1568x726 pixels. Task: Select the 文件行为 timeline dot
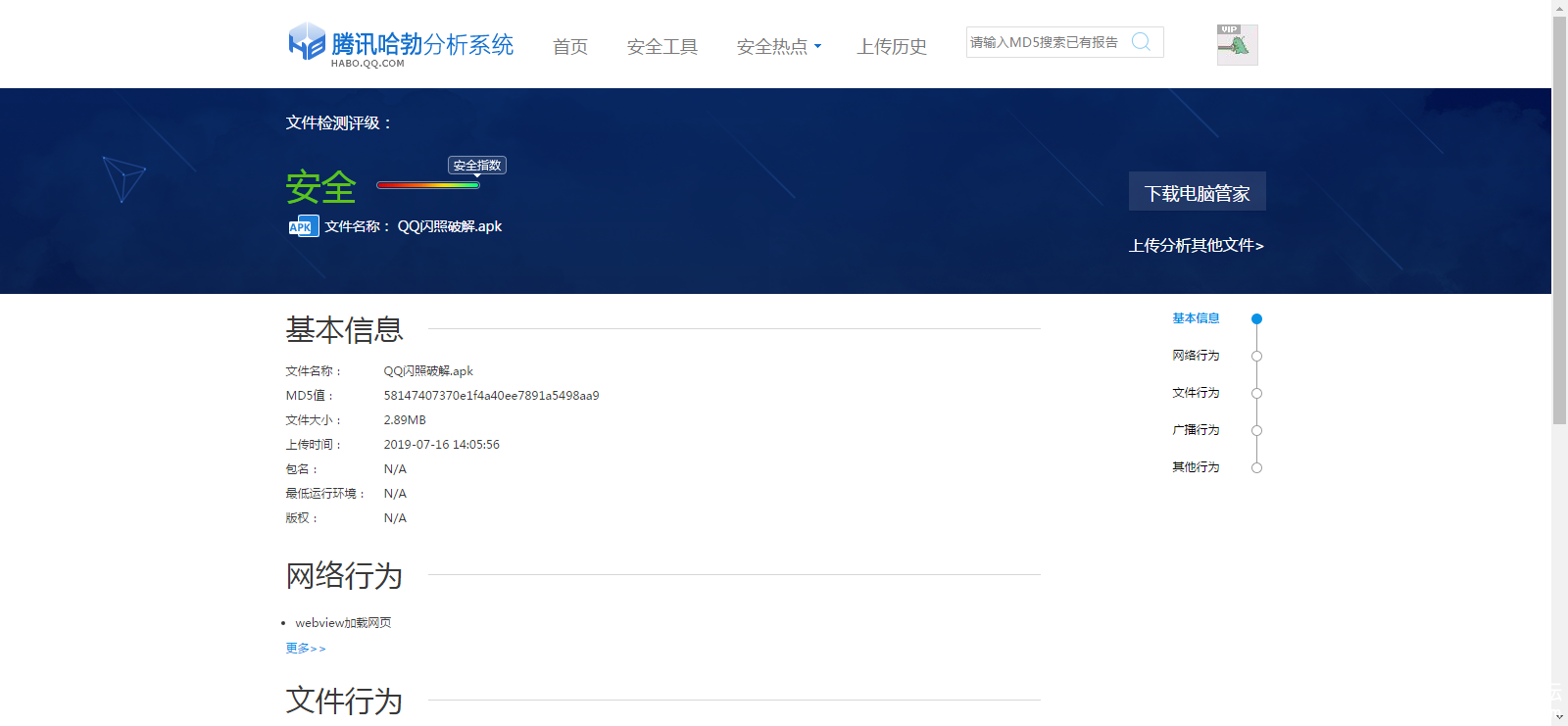click(x=1256, y=394)
